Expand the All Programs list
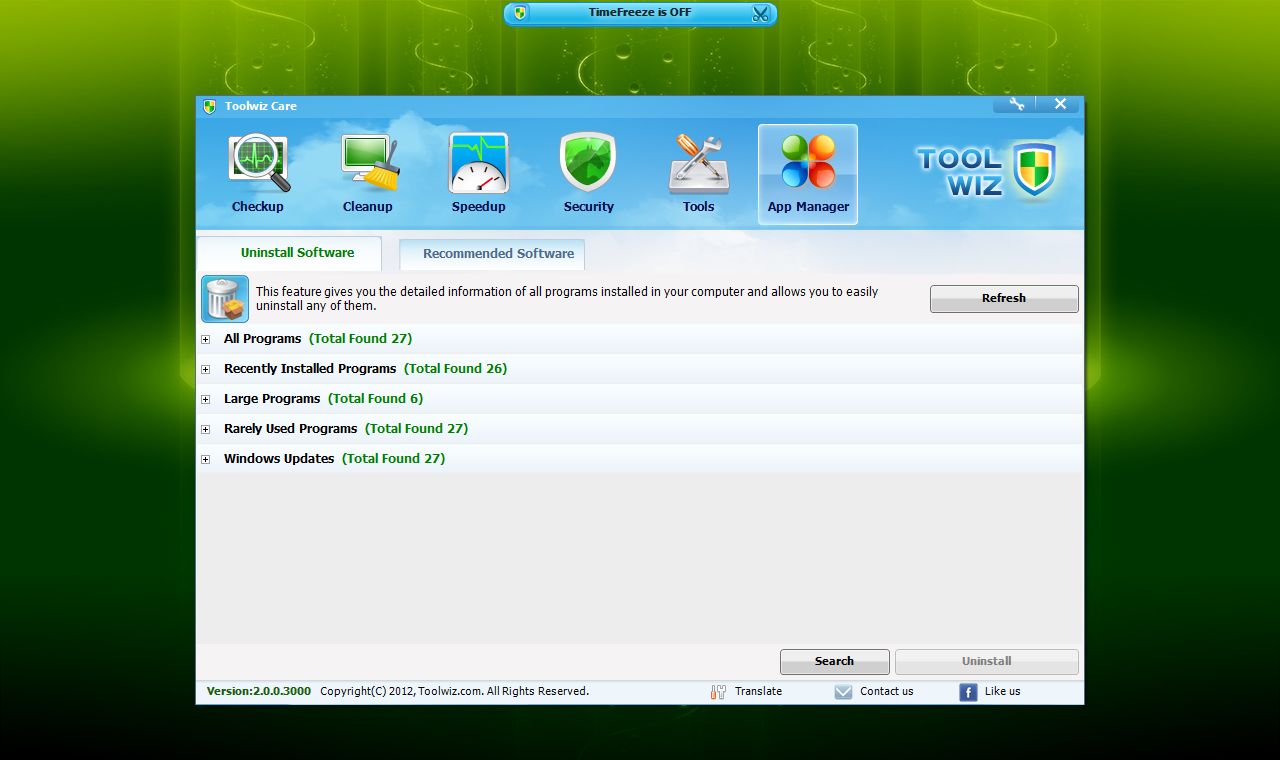Image resolution: width=1280 pixels, height=760 pixels. [206, 339]
